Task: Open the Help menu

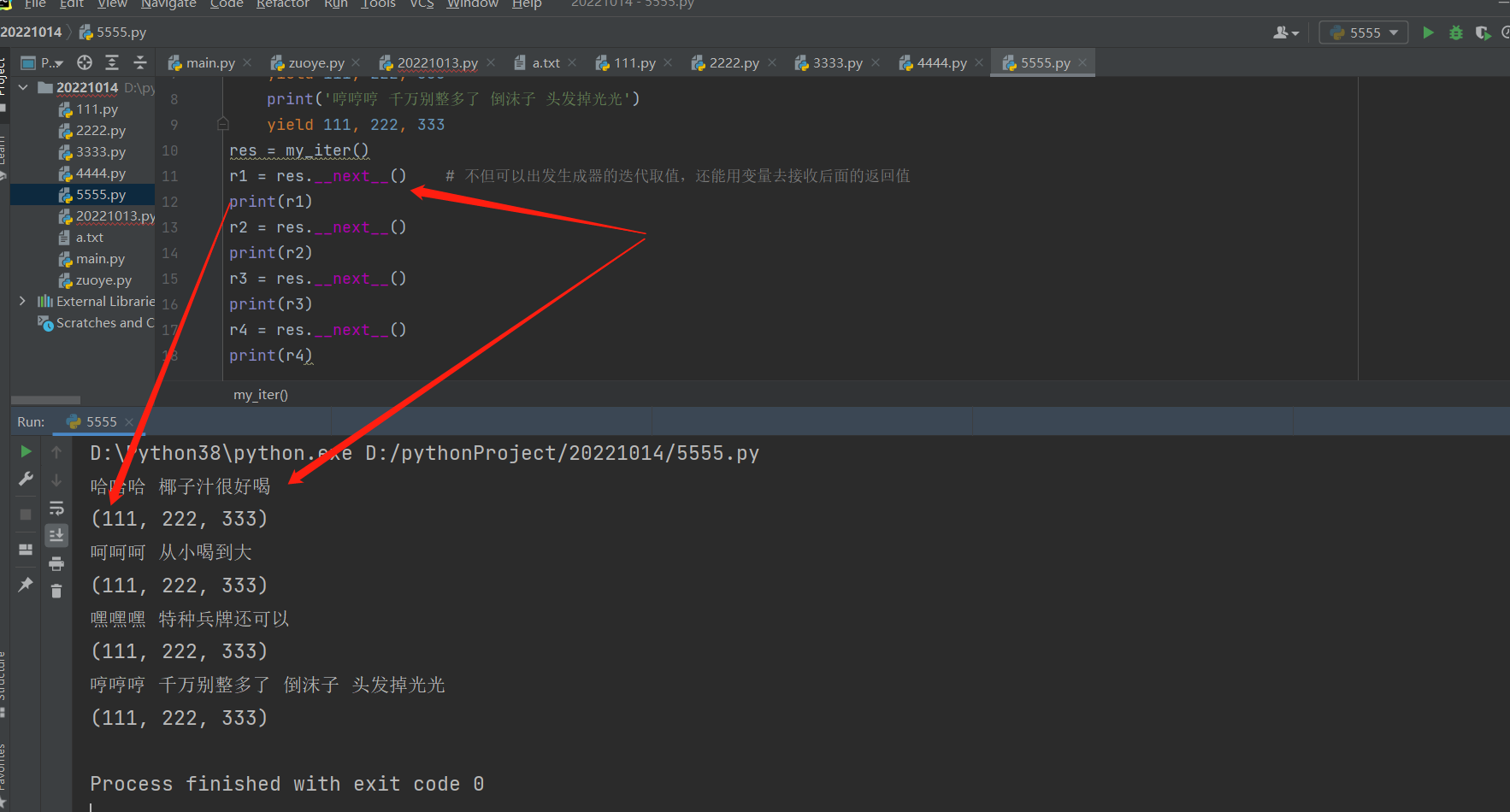Action: (x=527, y=4)
